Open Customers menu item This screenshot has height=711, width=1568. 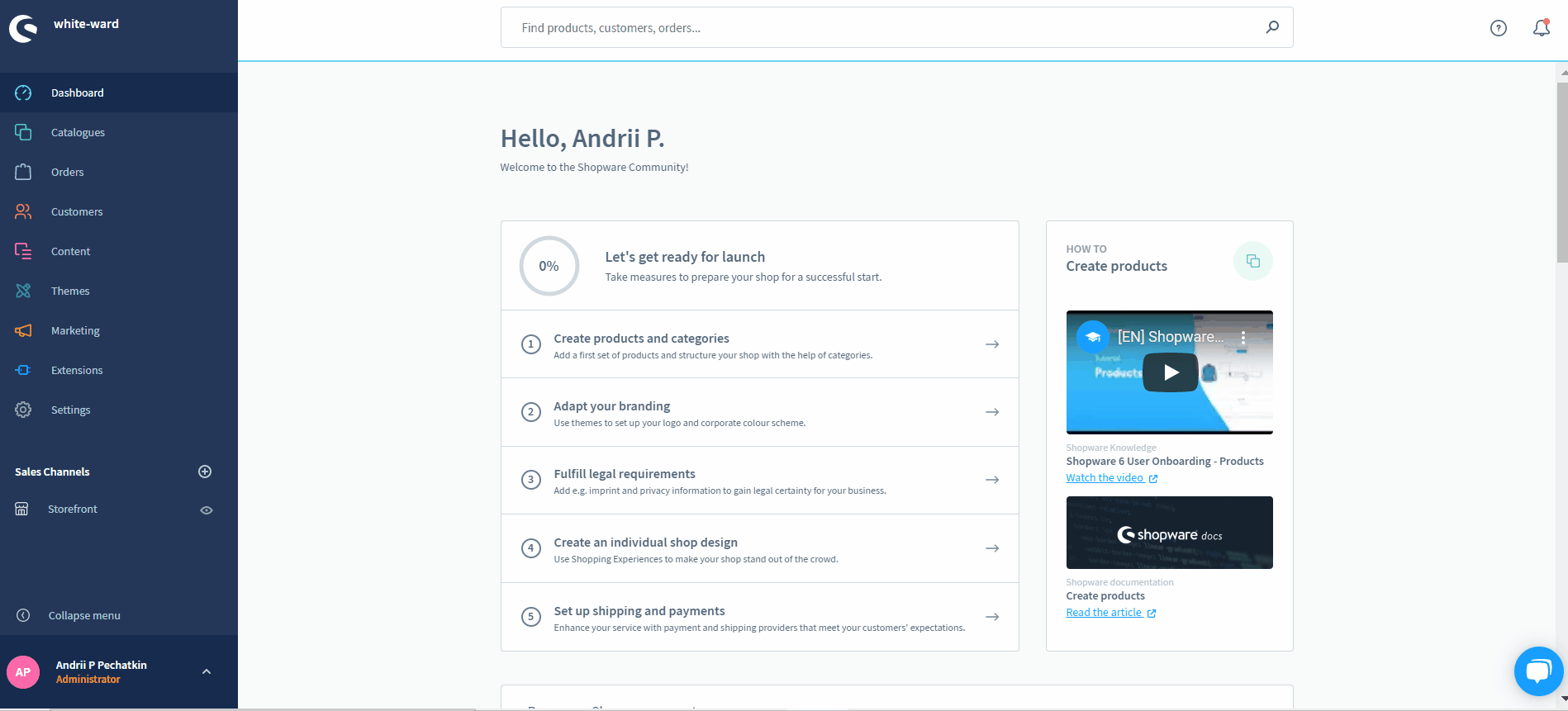(x=119, y=211)
